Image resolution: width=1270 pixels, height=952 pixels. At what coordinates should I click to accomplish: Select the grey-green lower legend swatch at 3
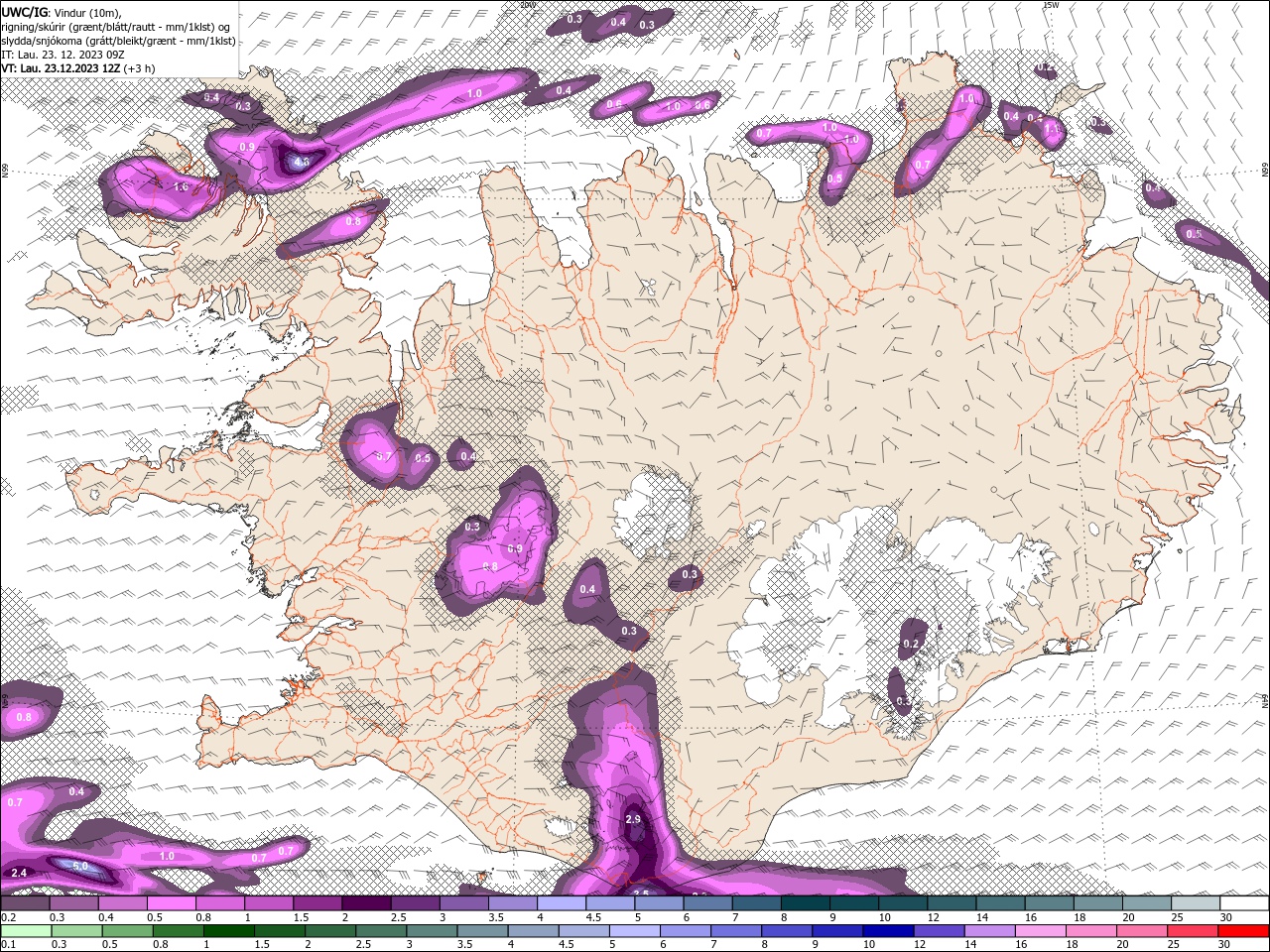(x=432, y=930)
